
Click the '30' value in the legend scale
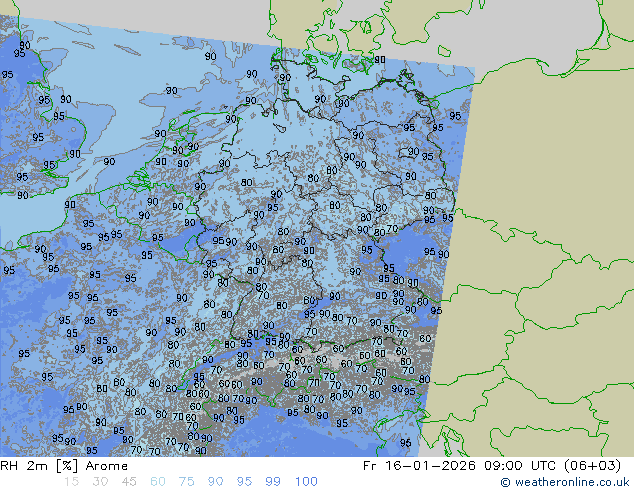pyautogui.click(x=100, y=482)
